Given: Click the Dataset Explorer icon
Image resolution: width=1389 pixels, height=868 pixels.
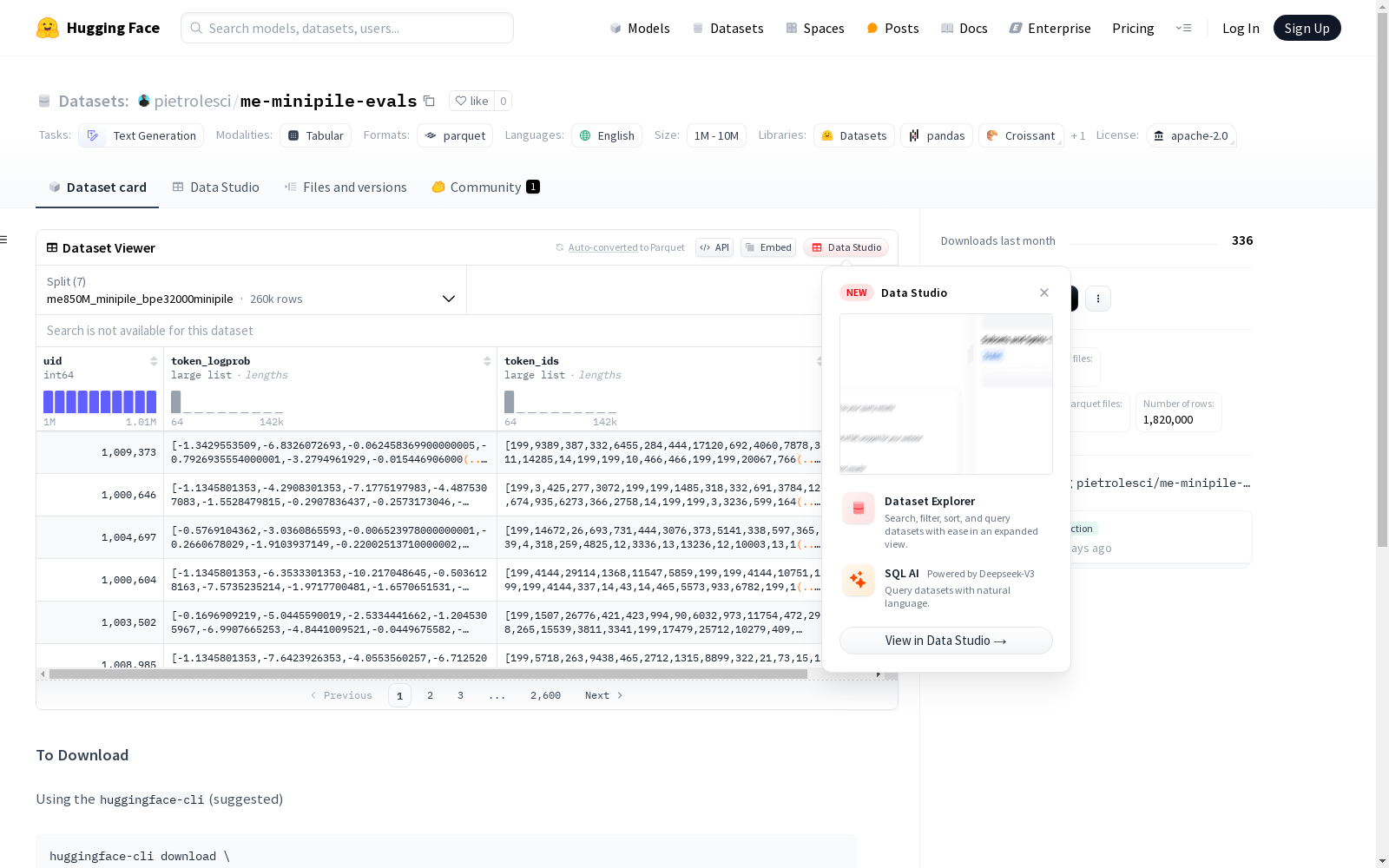Looking at the screenshot, I should 859,509.
